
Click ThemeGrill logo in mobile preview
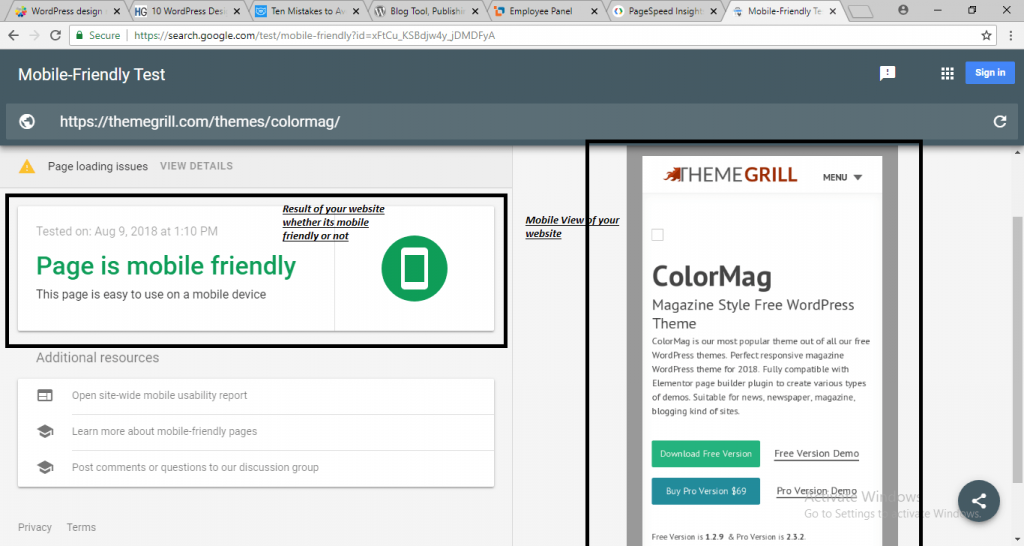730,175
